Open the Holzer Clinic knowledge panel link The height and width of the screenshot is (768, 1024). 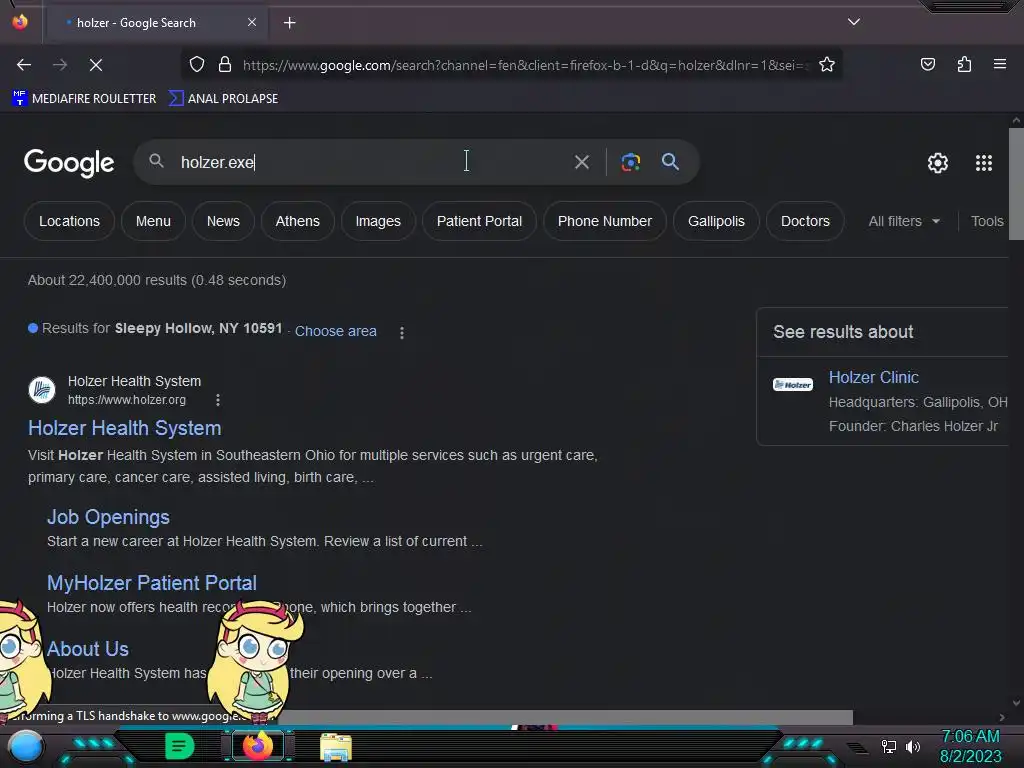[874, 377]
